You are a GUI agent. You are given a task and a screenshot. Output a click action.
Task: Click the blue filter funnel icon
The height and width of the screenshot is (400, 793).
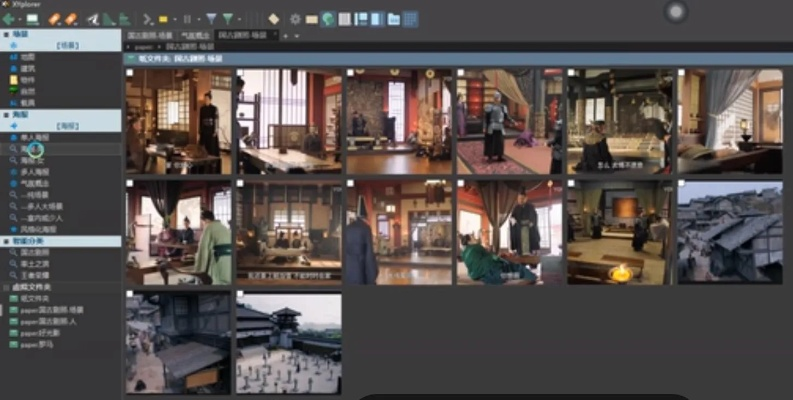(211, 19)
